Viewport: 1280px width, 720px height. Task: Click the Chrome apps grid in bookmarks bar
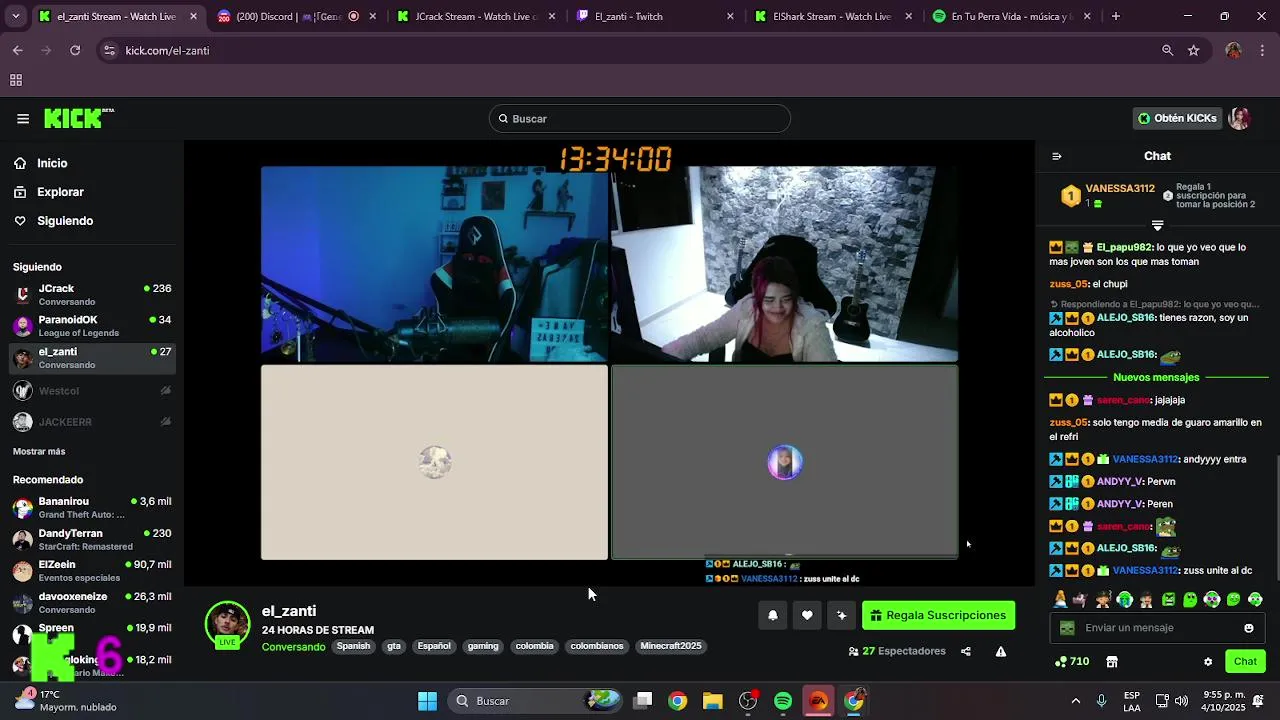pyautogui.click(x=16, y=80)
